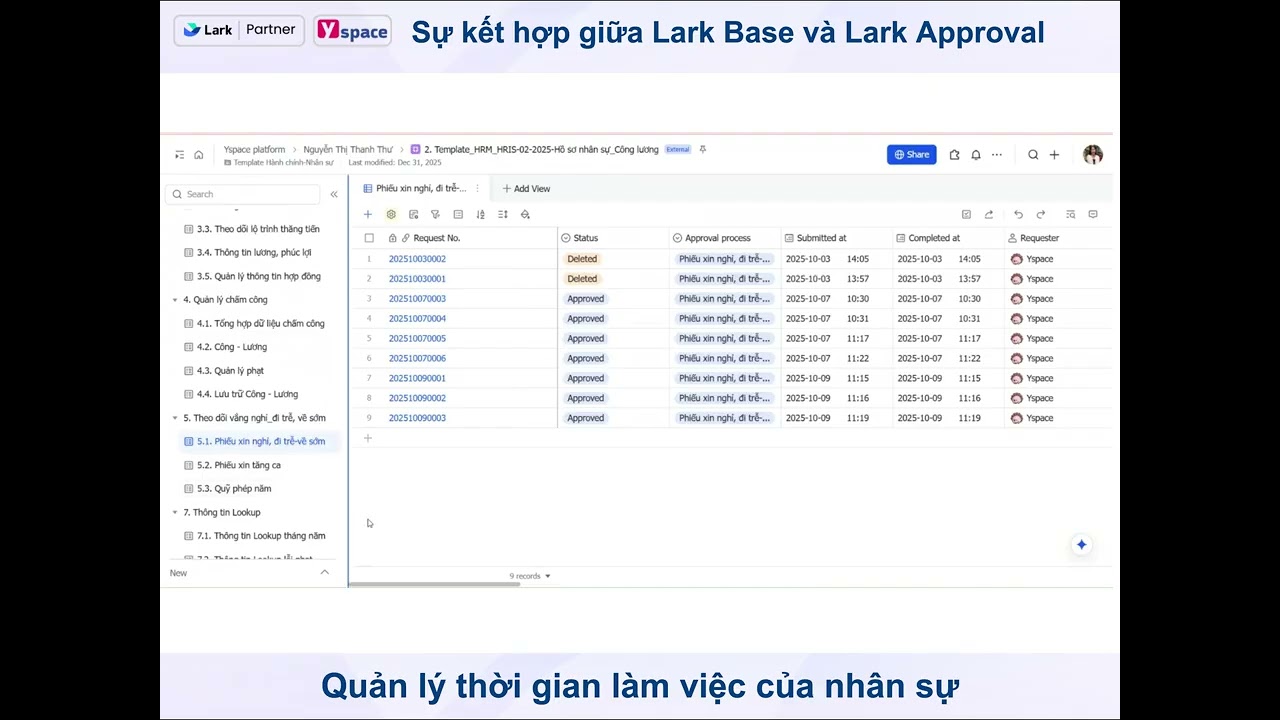This screenshot has height=720, width=1280.
Task: Add a record with toolbar plus icon
Action: pyautogui.click(x=368, y=214)
